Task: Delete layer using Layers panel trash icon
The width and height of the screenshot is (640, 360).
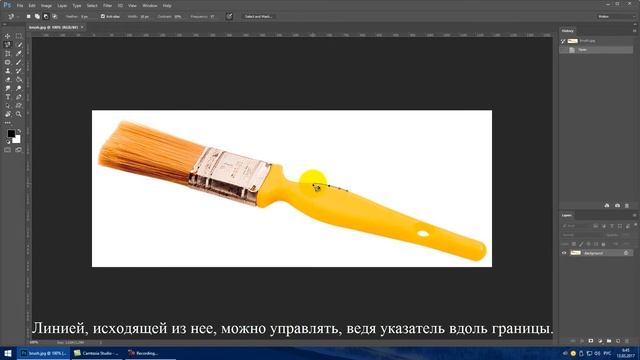Action: tap(627, 341)
